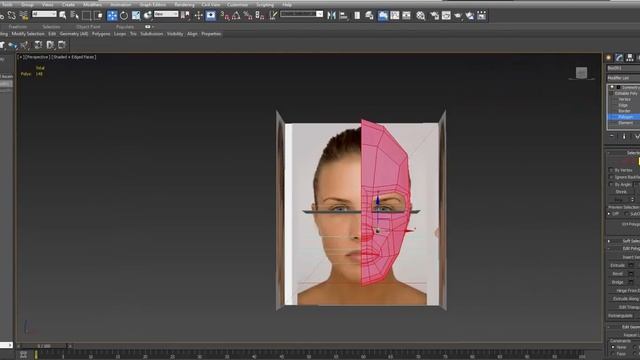Toggle the Spinner Snap button

point(260,16)
